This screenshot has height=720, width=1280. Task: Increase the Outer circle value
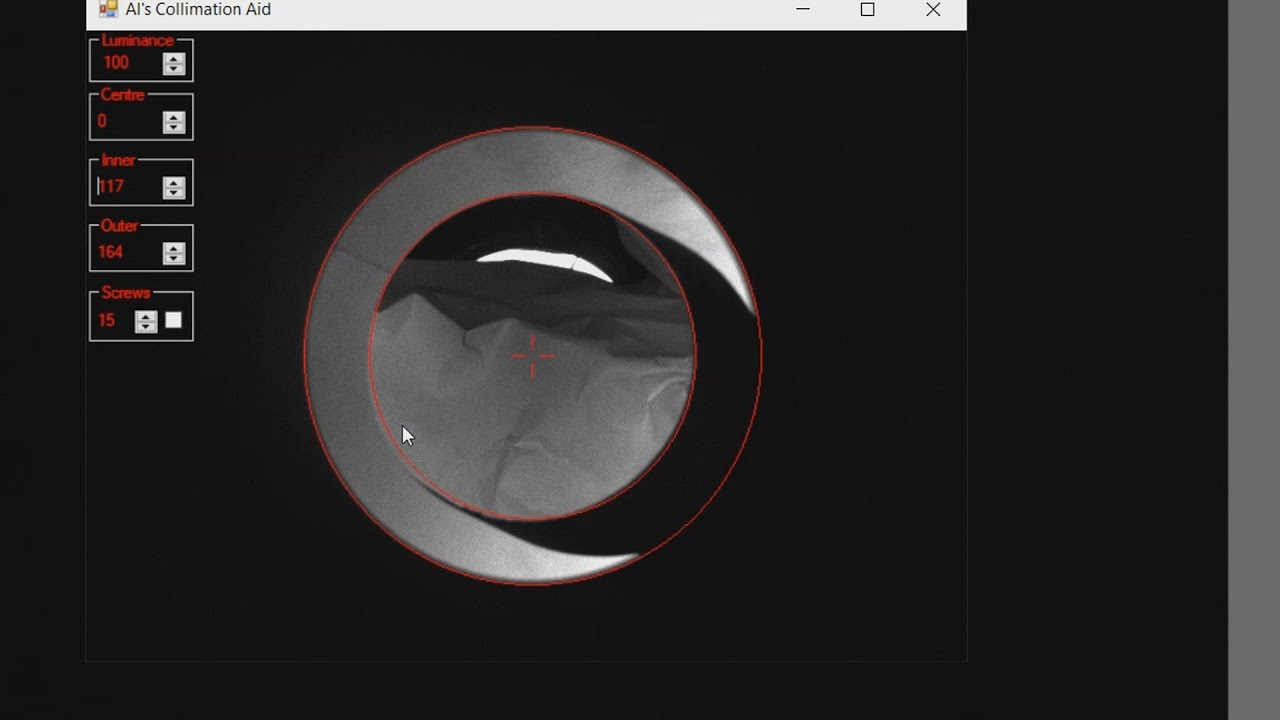click(x=174, y=247)
